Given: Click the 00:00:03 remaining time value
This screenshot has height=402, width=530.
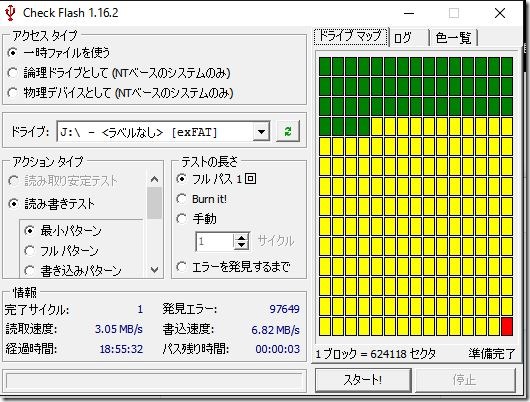Looking at the screenshot, I should click(278, 349).
